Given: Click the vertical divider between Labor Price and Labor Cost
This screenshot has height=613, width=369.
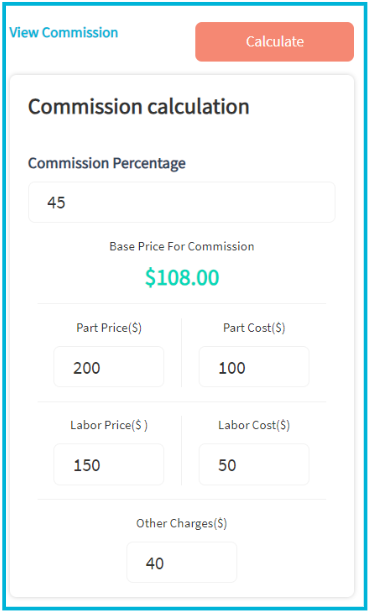Looking at the screenshot, I should point(182,450).
